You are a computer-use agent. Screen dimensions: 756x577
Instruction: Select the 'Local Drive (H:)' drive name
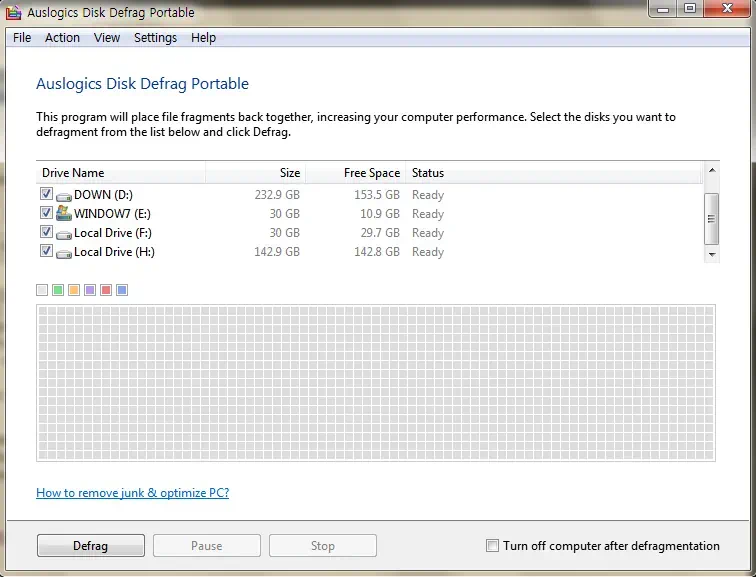coord(114,252)
